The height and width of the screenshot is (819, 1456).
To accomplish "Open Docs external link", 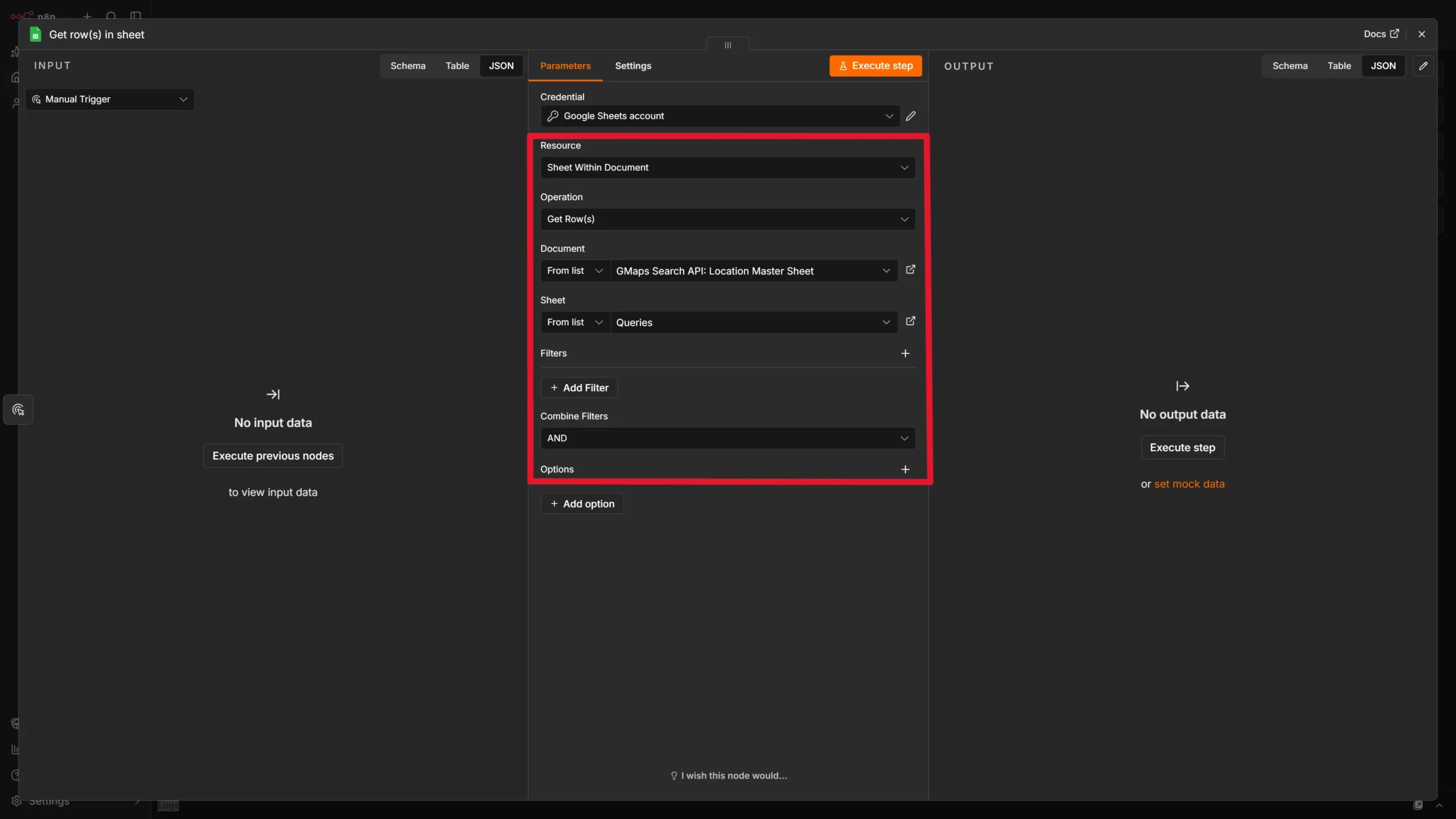I will click(x=1381, y=34).
